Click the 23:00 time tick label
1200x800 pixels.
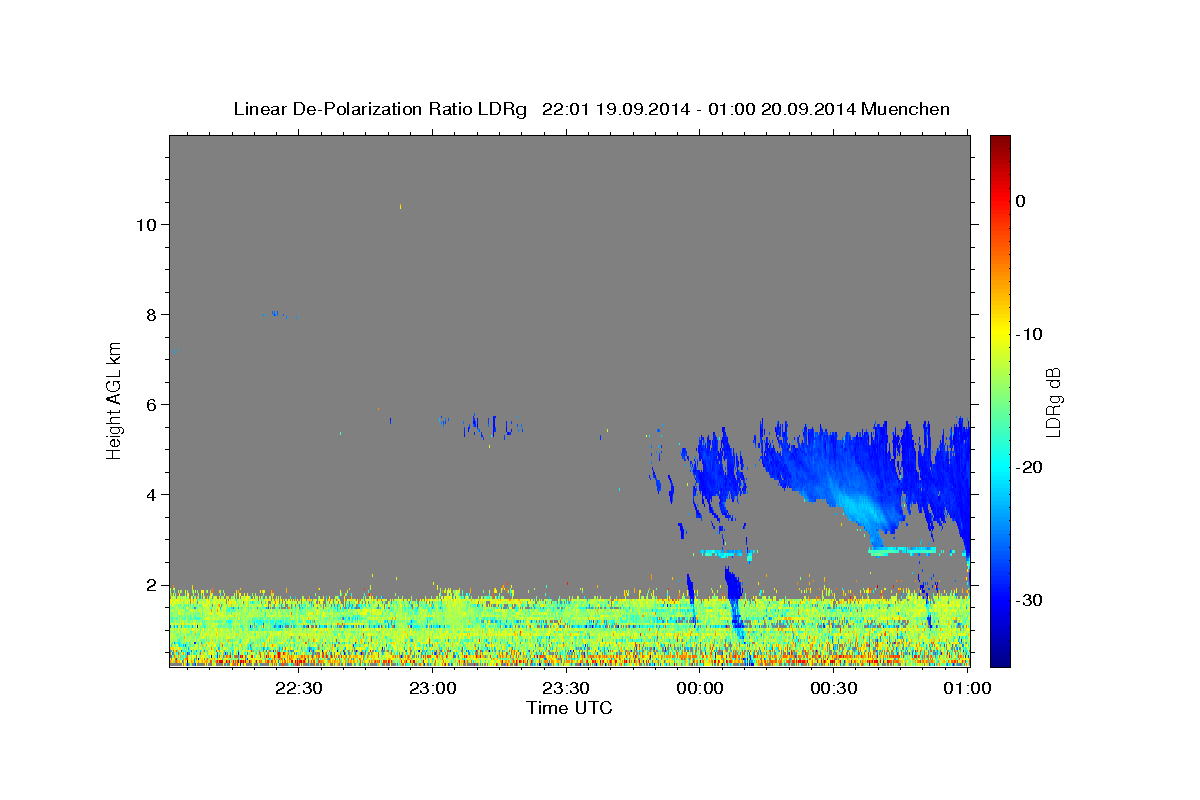click(x=432, y=688)
